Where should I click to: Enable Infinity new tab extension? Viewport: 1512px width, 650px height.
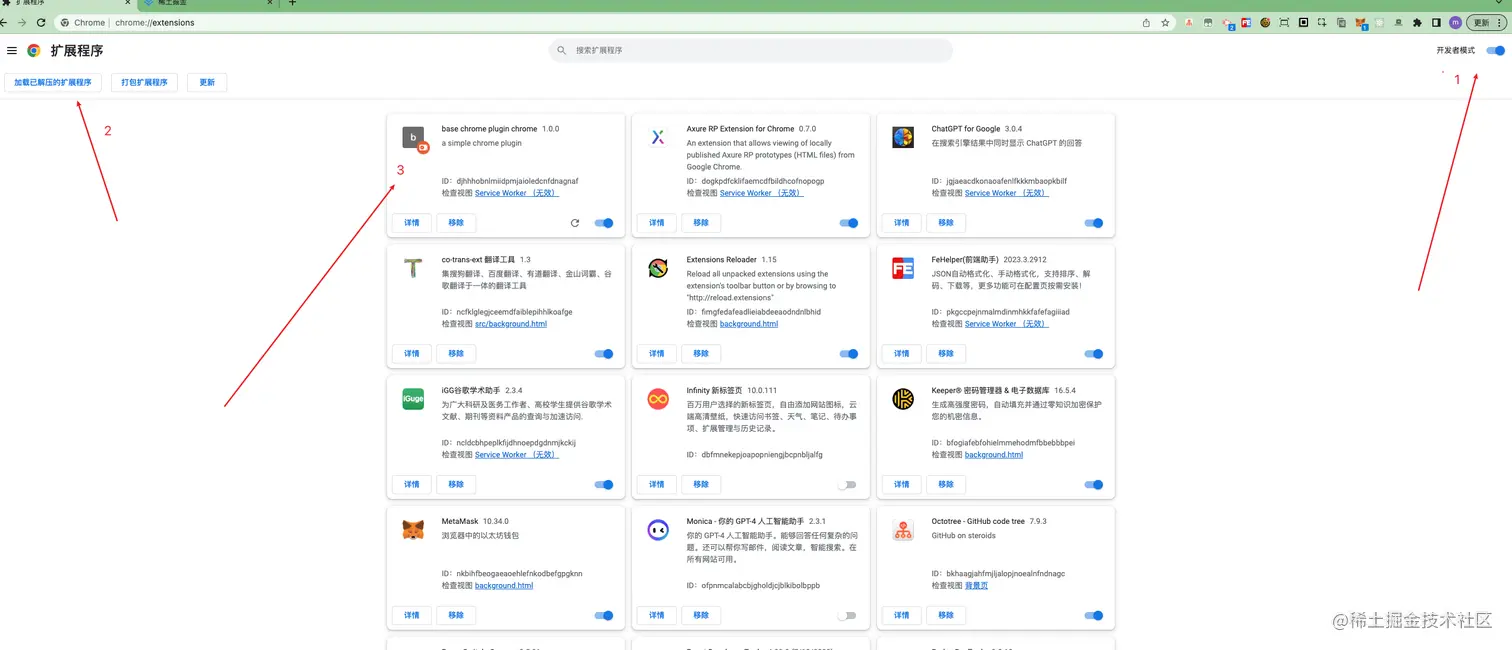(847, 485)
